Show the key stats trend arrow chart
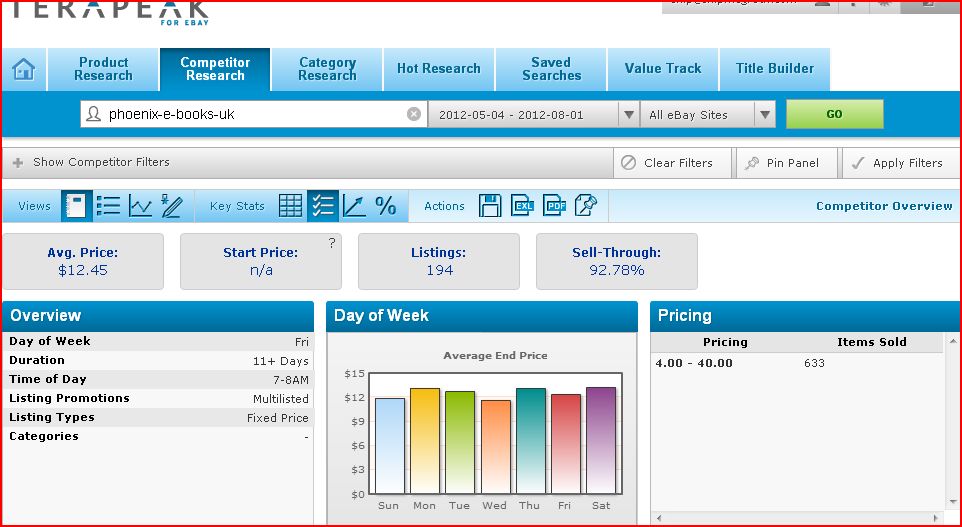Screen dimensions: 962x527 (x=354, y=206)
